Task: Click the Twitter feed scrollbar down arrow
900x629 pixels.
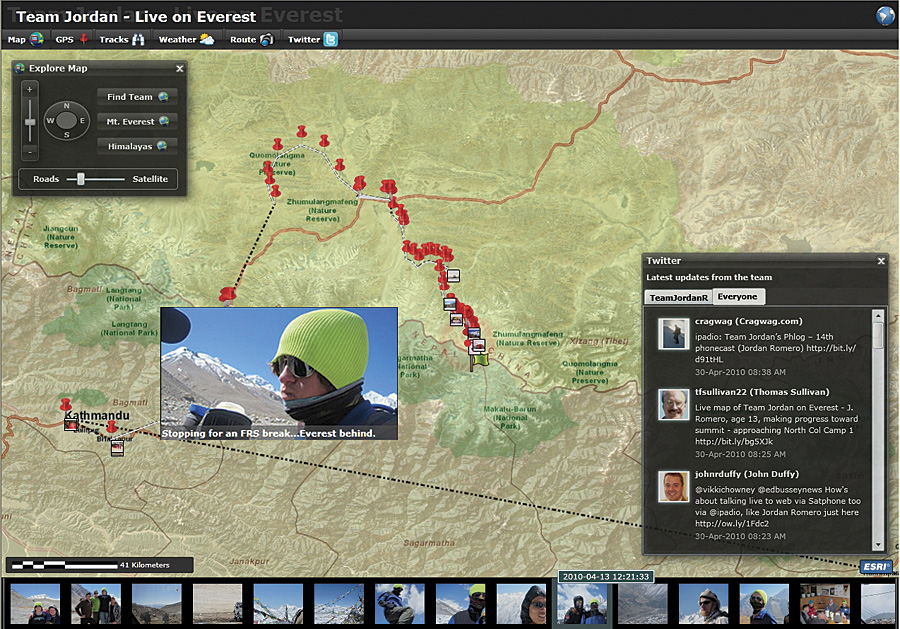Action: click(x=877, y=545)
